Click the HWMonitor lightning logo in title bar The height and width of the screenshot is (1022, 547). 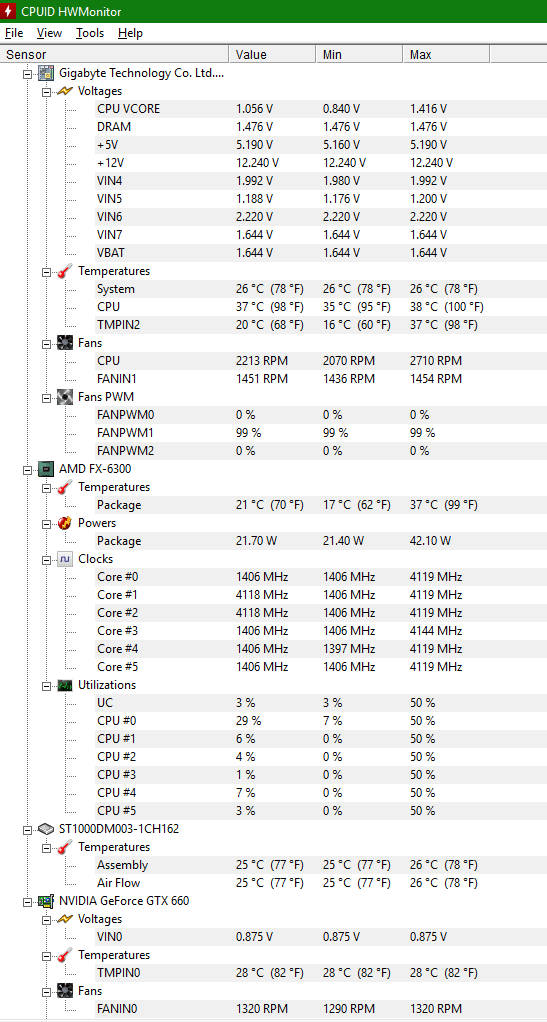(9, 12)
